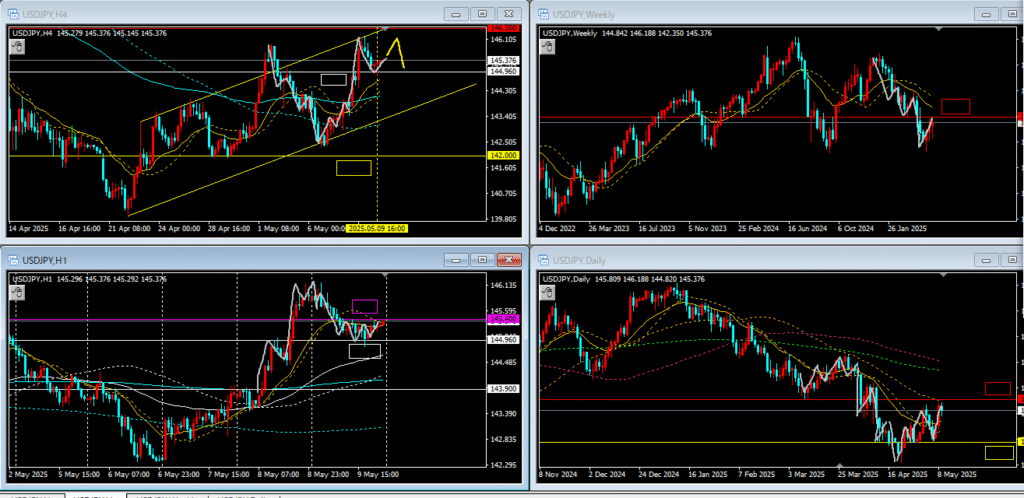The width and height of the screenshot is (1024, 498).
Task: Select the magenta 145.400 price label in H1
Action: coord(504,319)
